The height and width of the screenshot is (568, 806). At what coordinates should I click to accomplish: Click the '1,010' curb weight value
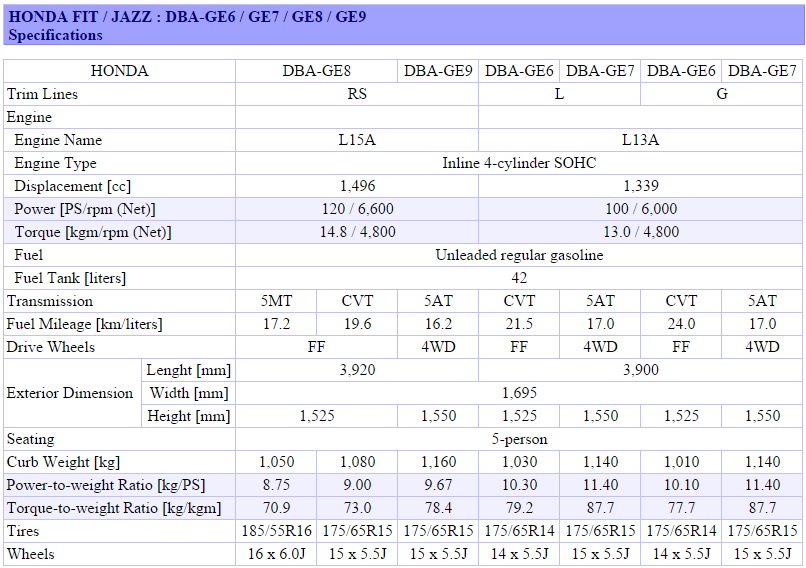(x=682, y=462)
